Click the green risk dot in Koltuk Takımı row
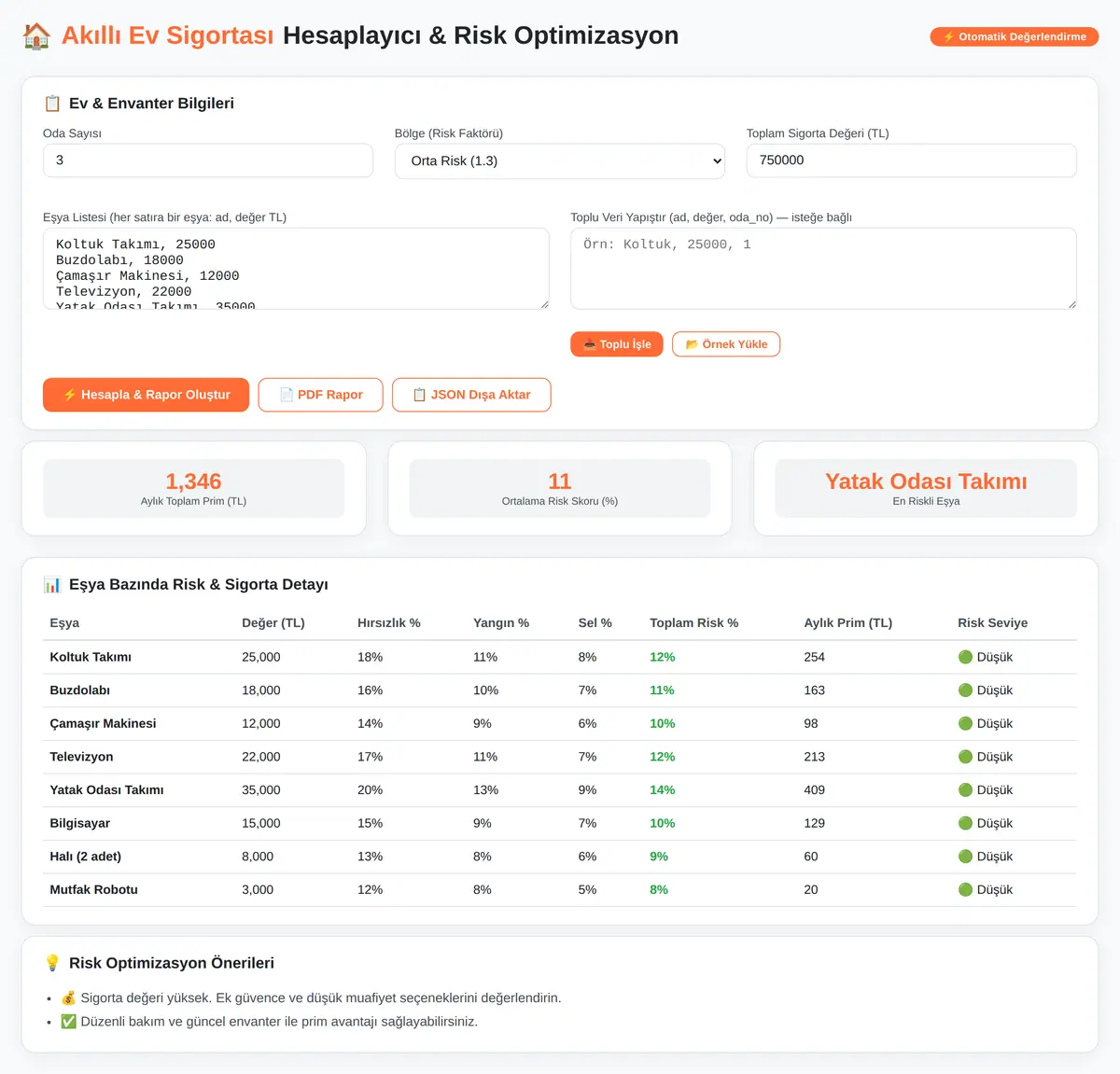Screen dimensions: 1120x1074 [966, 657]
